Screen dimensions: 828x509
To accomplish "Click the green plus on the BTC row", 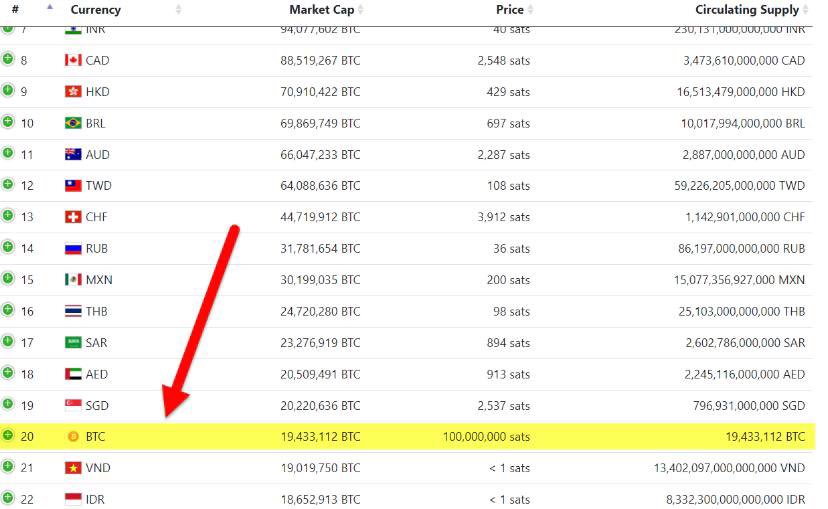I will [7, 435].
